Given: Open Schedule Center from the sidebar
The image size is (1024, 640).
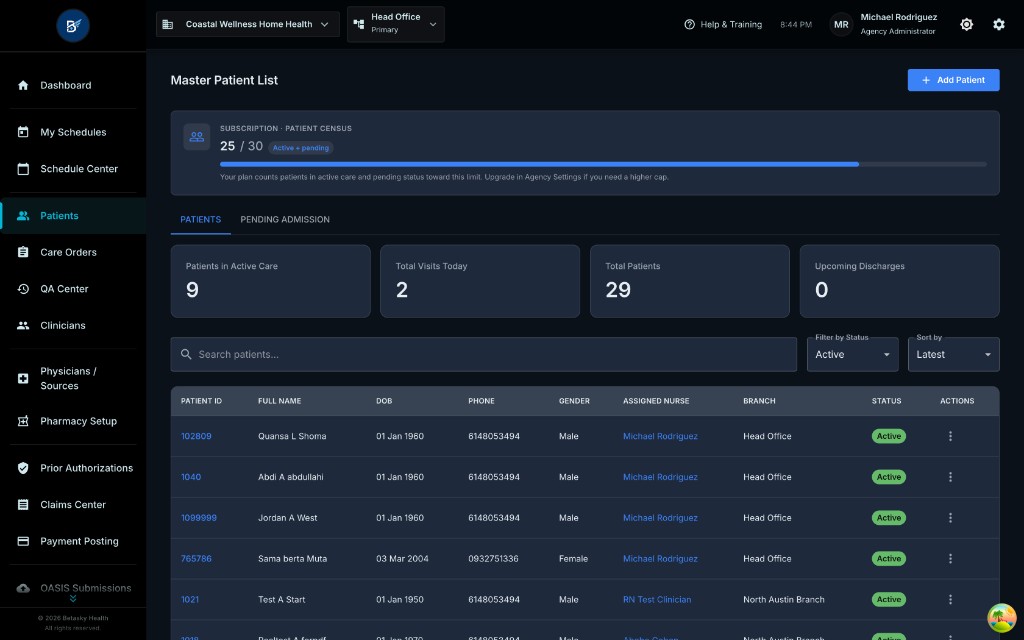Looking at the screenshot, I should click(x=72, y=169).
